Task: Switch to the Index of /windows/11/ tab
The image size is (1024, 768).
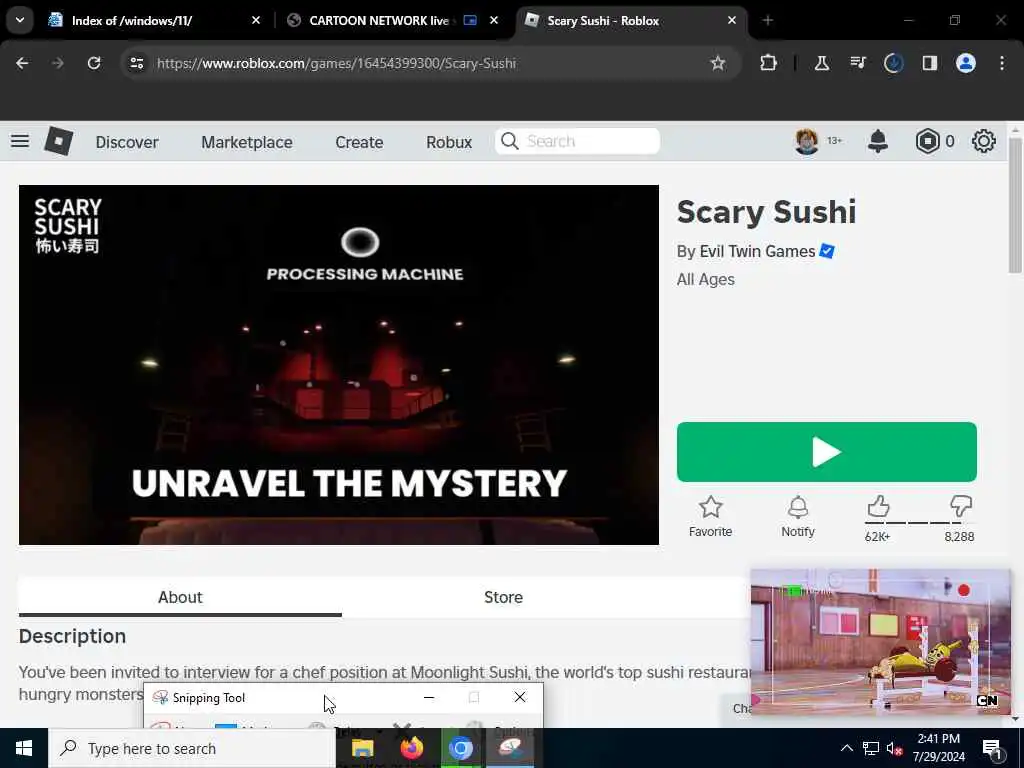Action: (155, 20)
